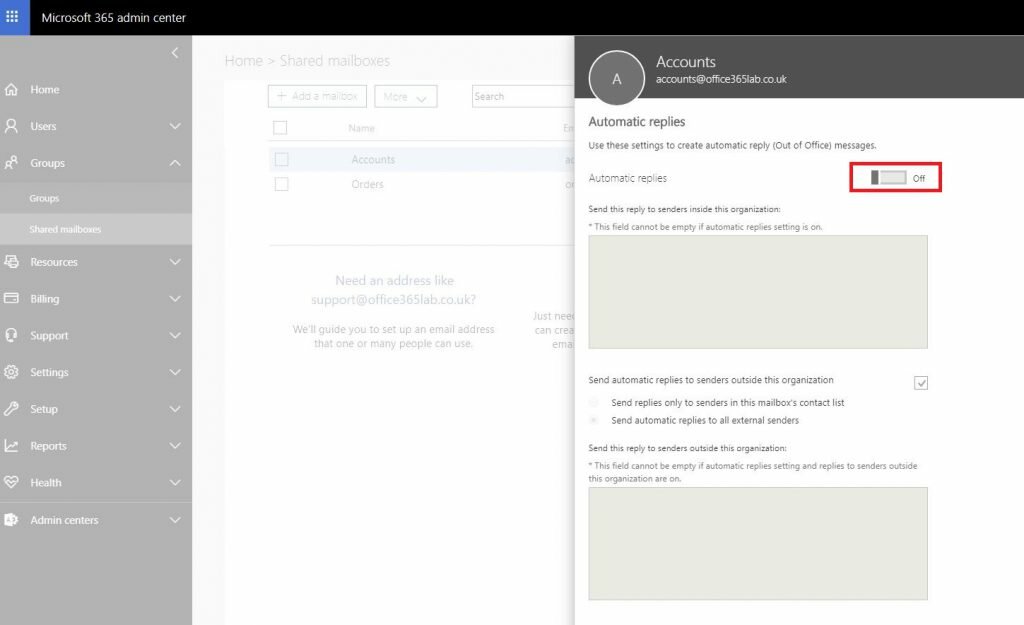The height and width of the screenshot is (625, 1024).
Task: Uncheck send replies to outside senders checkbox
Action: [x=921, y=383]
